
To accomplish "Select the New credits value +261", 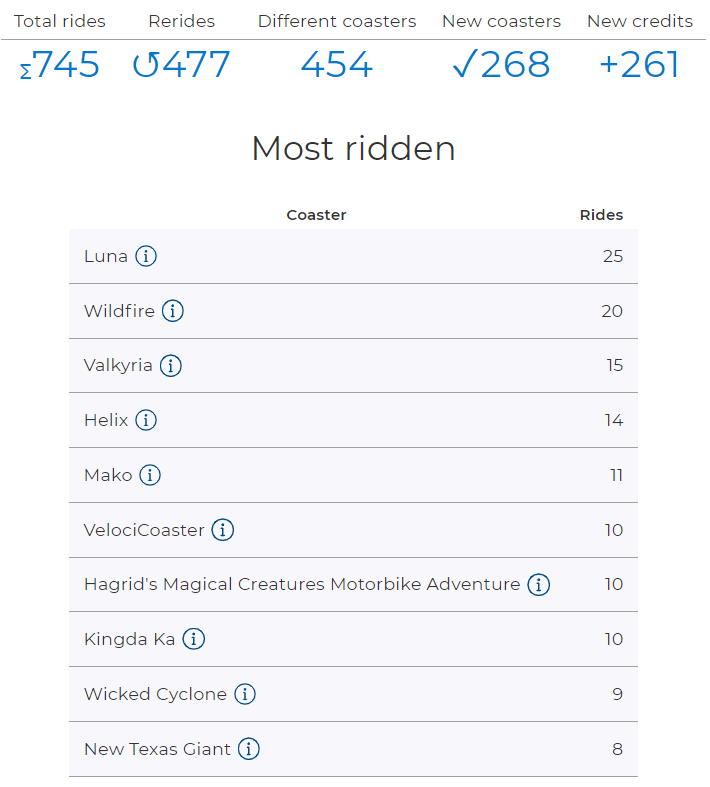I will click(x=639, y=65).
